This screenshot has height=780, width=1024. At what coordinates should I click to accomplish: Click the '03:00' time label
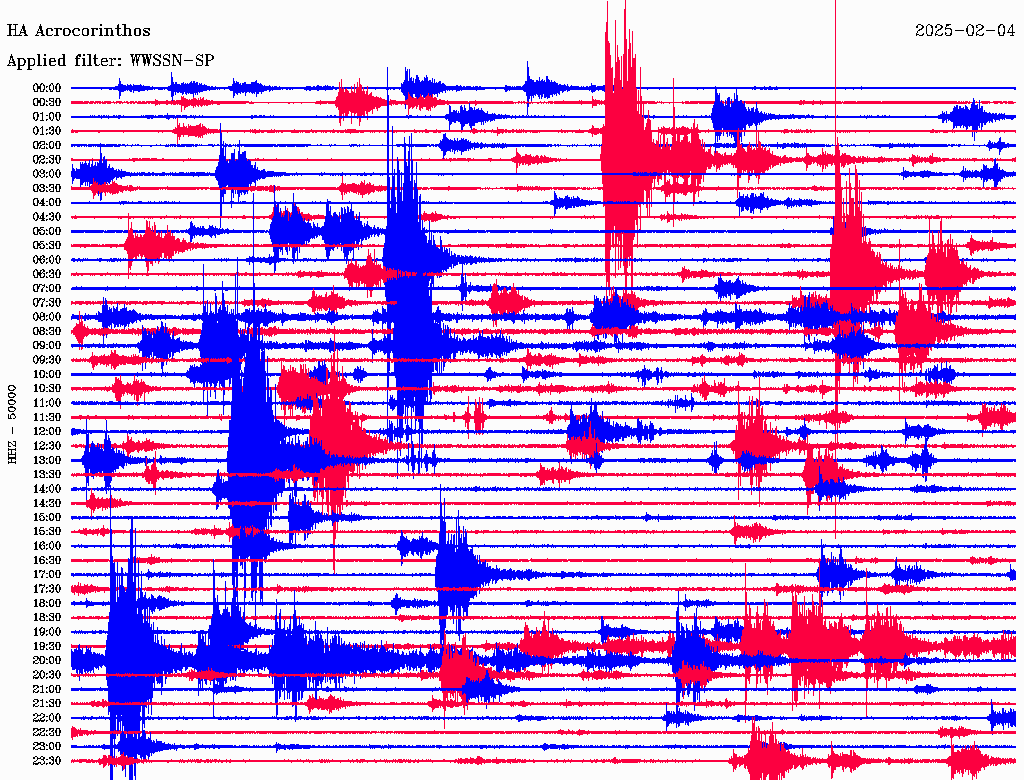(x=46, y=174)
